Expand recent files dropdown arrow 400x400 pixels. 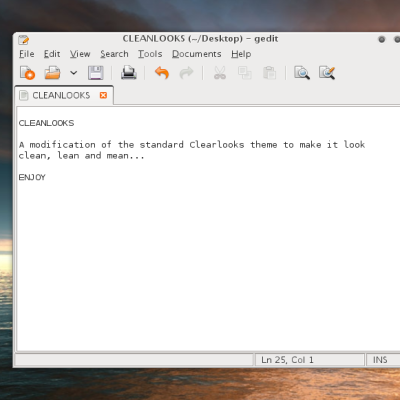tap(74, 73)
